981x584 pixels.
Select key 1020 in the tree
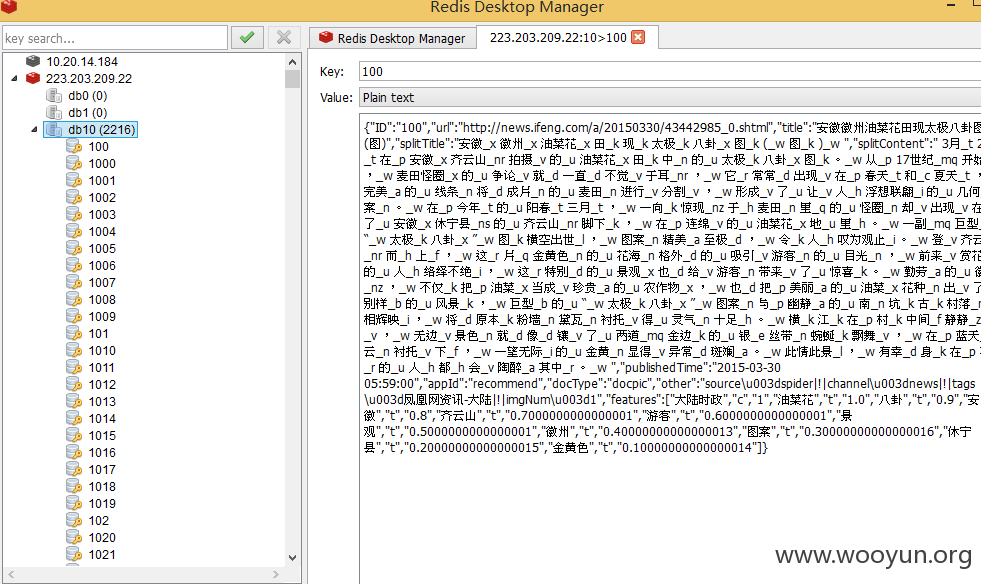click(102, 538)
